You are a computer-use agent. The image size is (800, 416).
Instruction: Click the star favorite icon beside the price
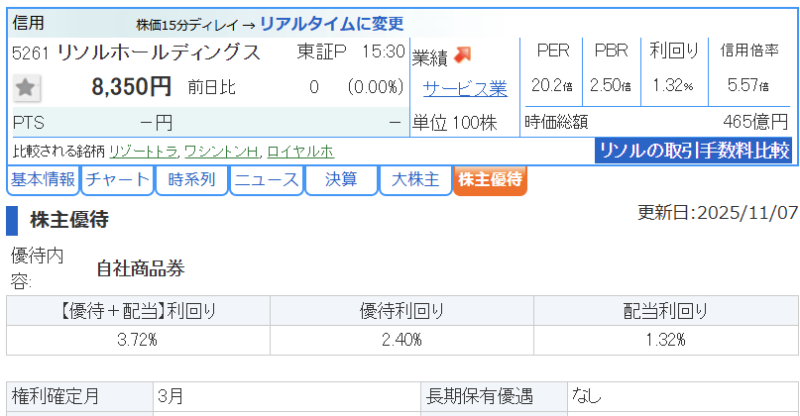pyautogui.click(x=26, y=88)
